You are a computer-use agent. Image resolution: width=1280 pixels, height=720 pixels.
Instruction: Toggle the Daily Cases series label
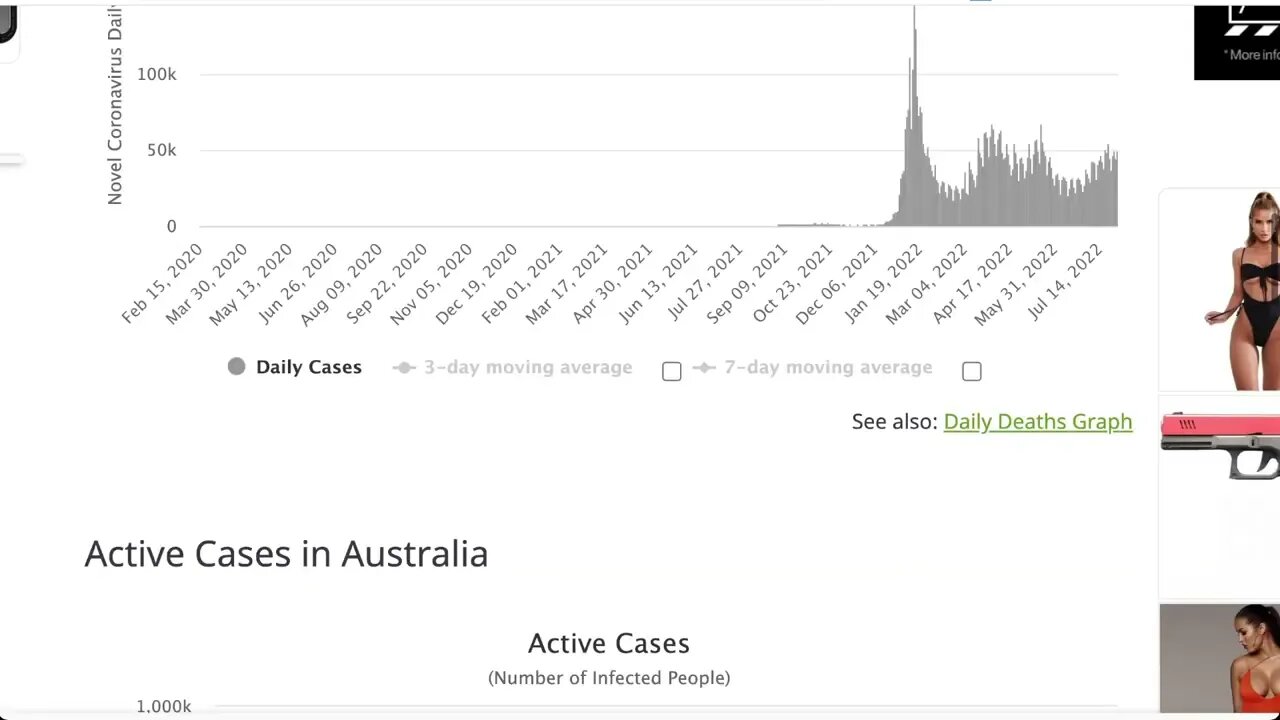(x=308, y=367)
